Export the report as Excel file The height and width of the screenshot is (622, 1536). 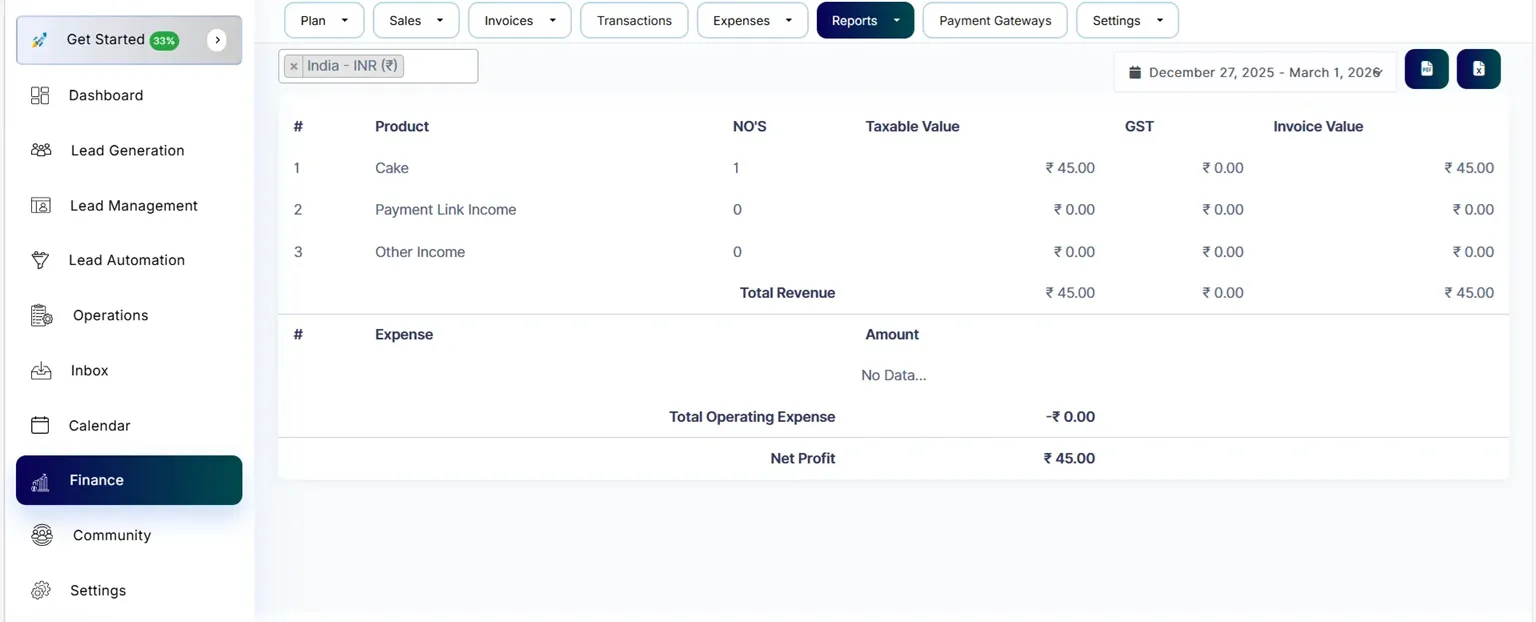1478,69
